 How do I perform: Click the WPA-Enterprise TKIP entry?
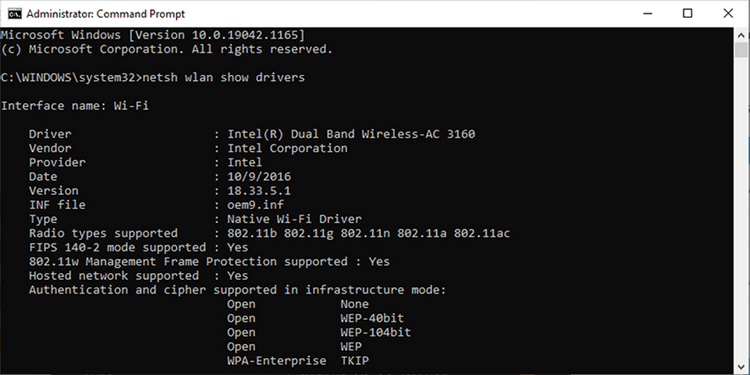[298, 361]
